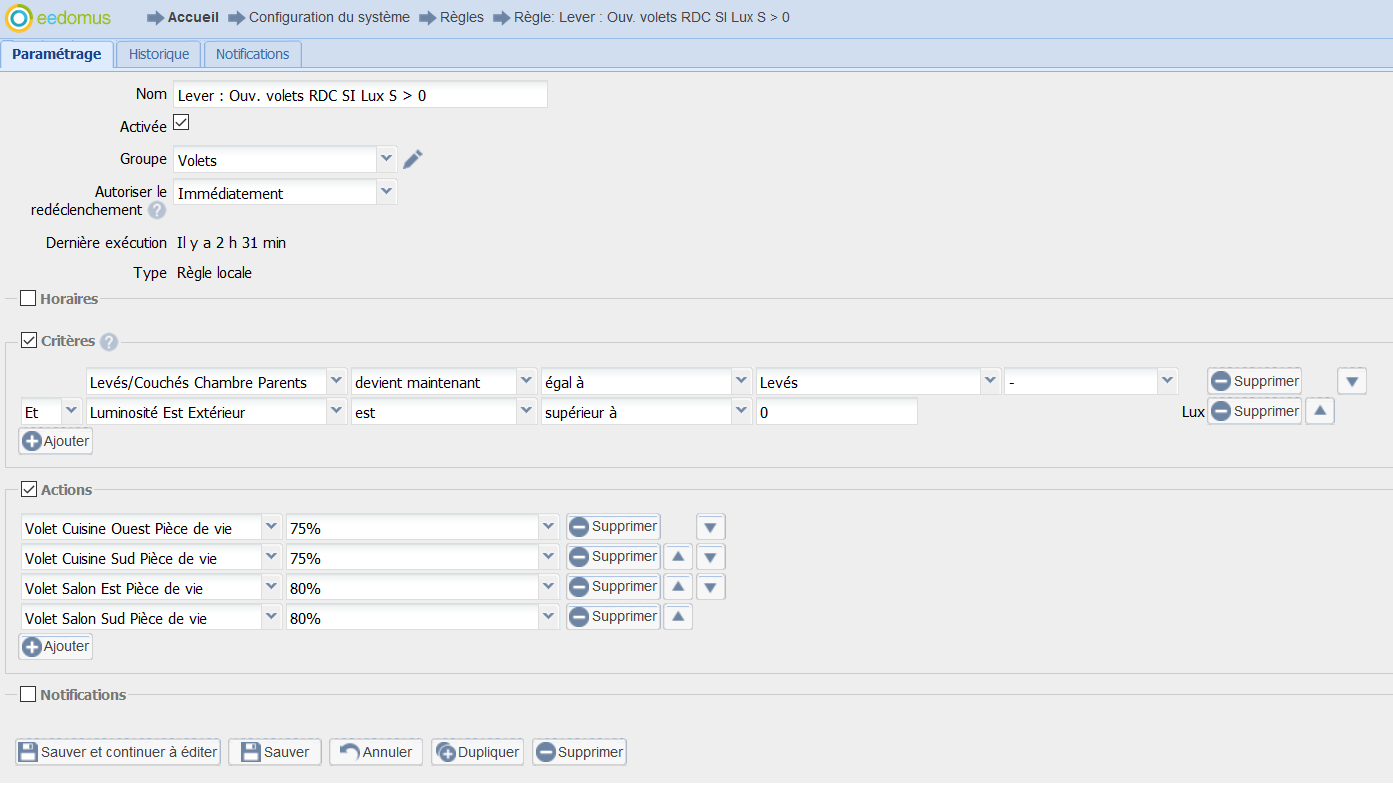Click help icon next to Autoriser le redéclenchement
1393x785 pixels.
point(157,210)
